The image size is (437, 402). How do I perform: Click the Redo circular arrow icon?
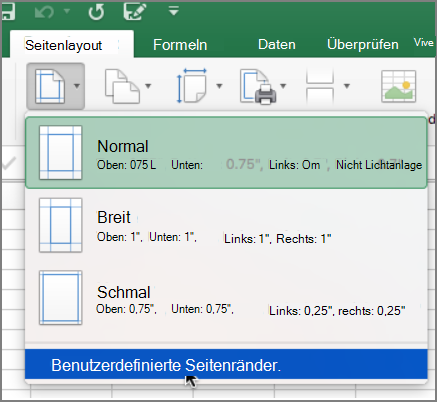pos(96,12)
